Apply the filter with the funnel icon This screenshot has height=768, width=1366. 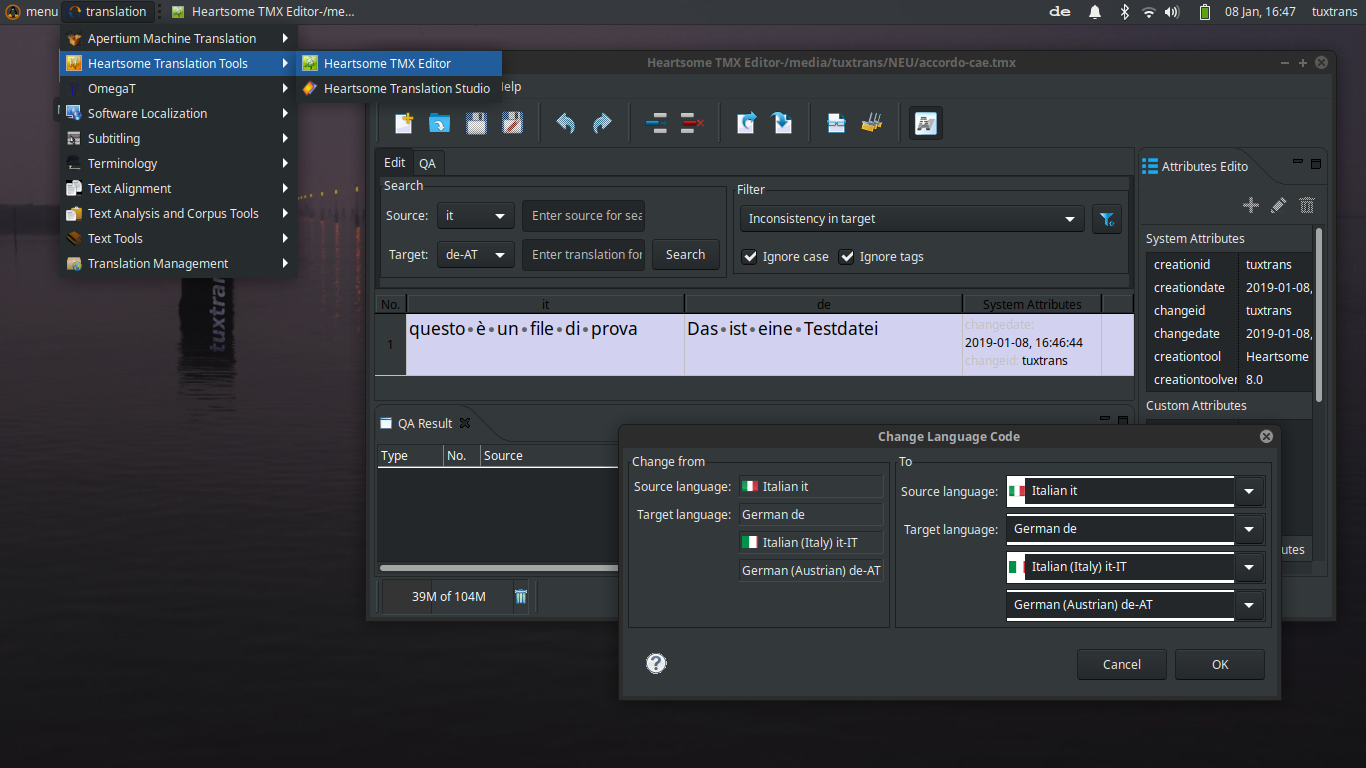point(1107,220)
